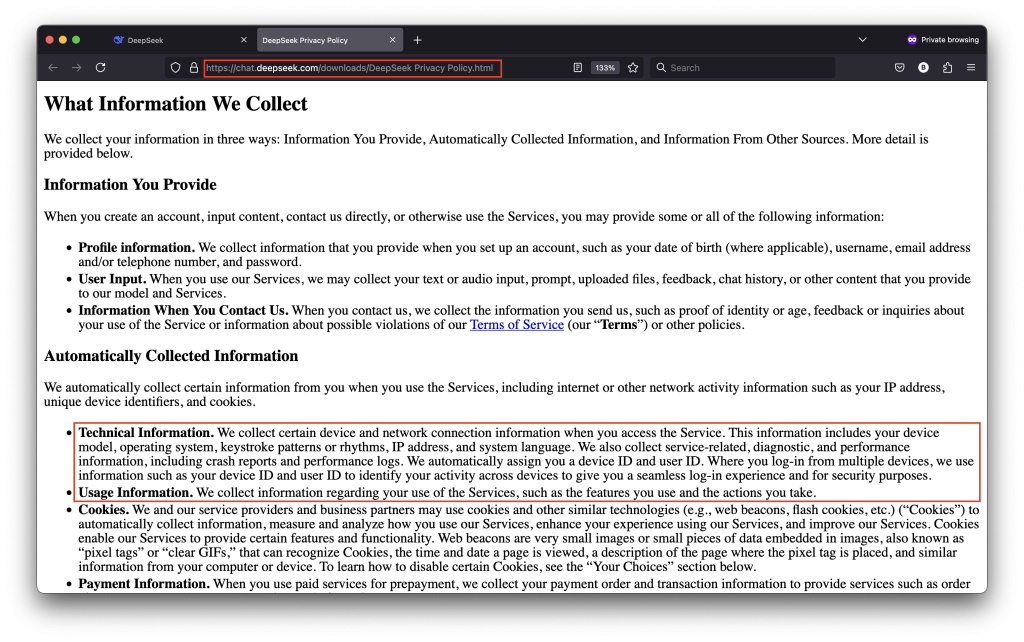Click 'Information When You Contact Us.' text
This screenshot has width=1024, height=642.
184,310
